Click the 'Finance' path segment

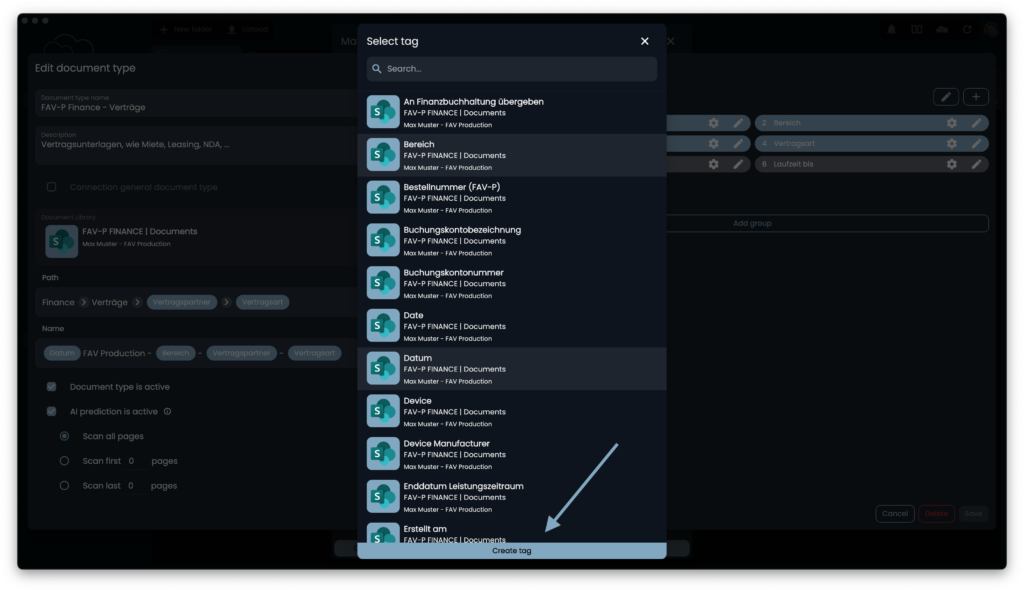click(x=58, y=302)
